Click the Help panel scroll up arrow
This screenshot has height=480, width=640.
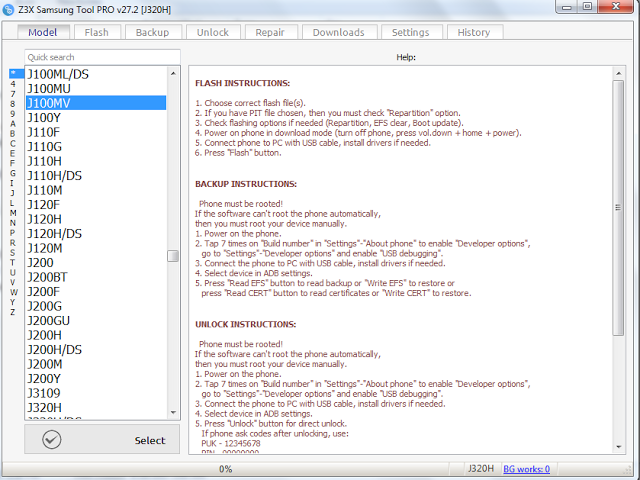click(x=618, y=73)
